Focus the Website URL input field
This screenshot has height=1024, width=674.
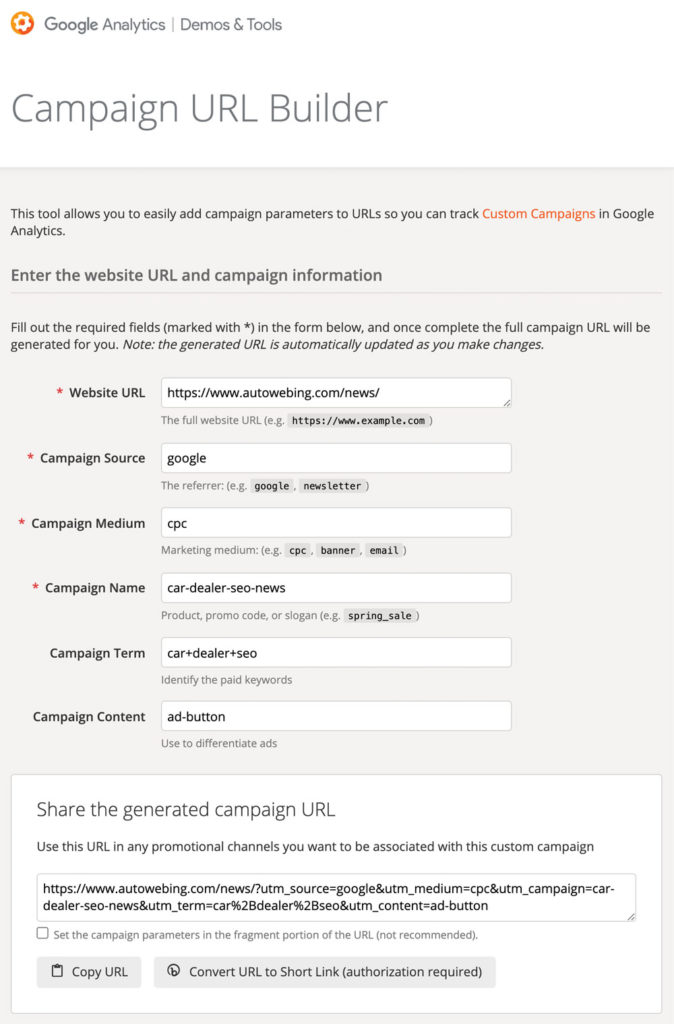click(336, 393)
